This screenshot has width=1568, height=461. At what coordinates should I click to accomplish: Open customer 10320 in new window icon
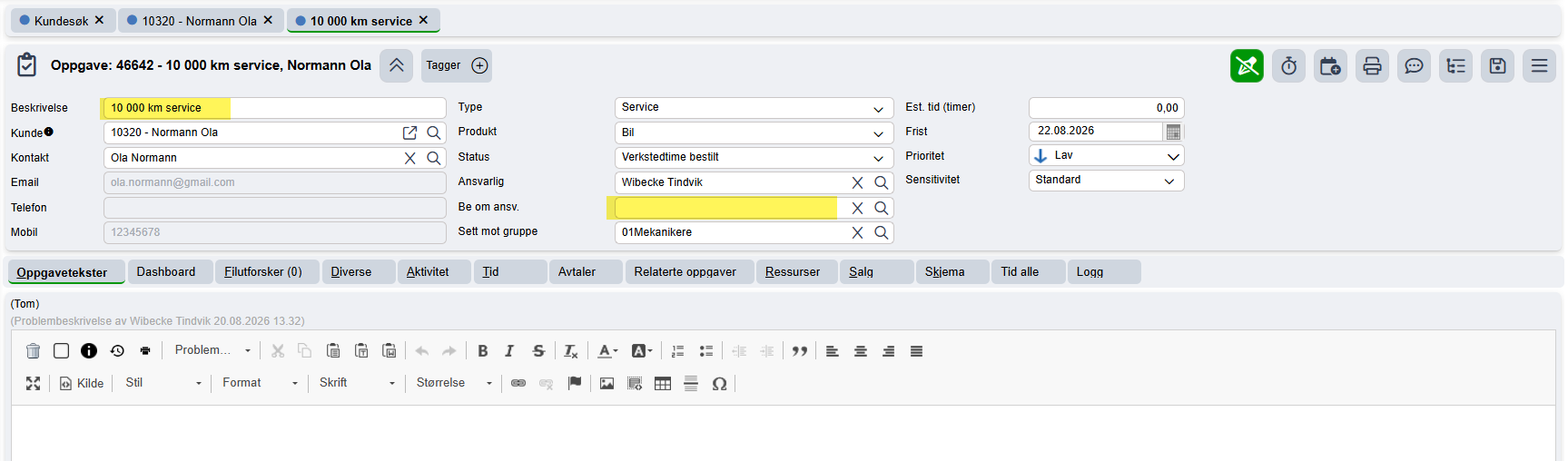coord(409,132)
